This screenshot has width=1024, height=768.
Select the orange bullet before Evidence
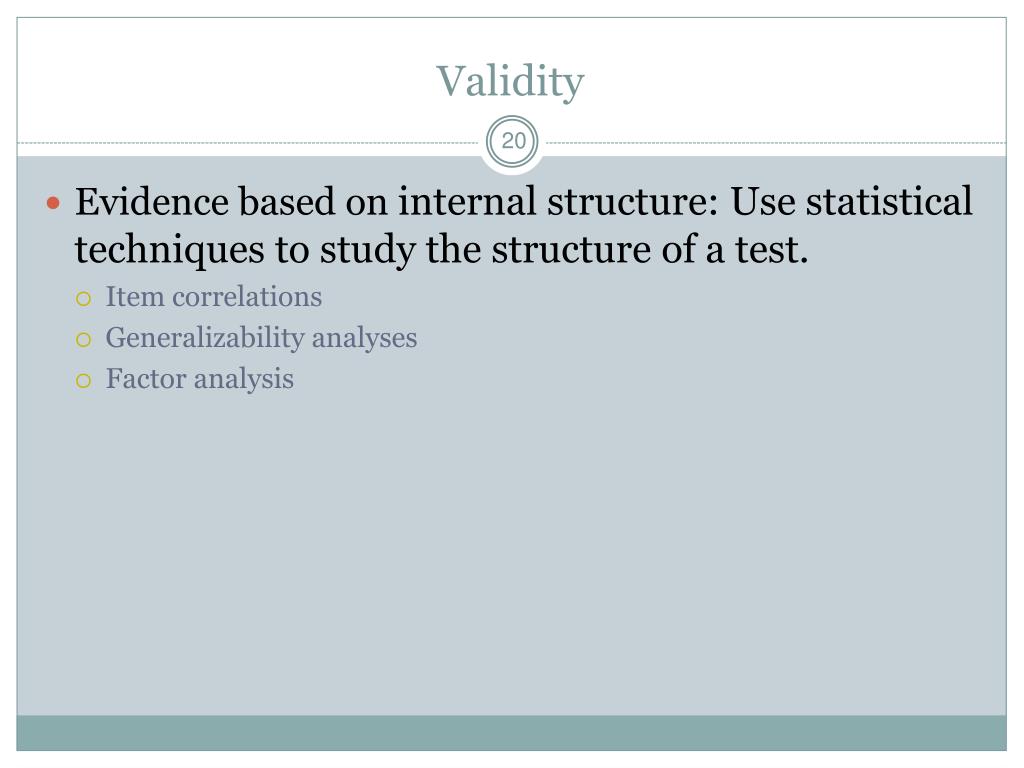54,203
